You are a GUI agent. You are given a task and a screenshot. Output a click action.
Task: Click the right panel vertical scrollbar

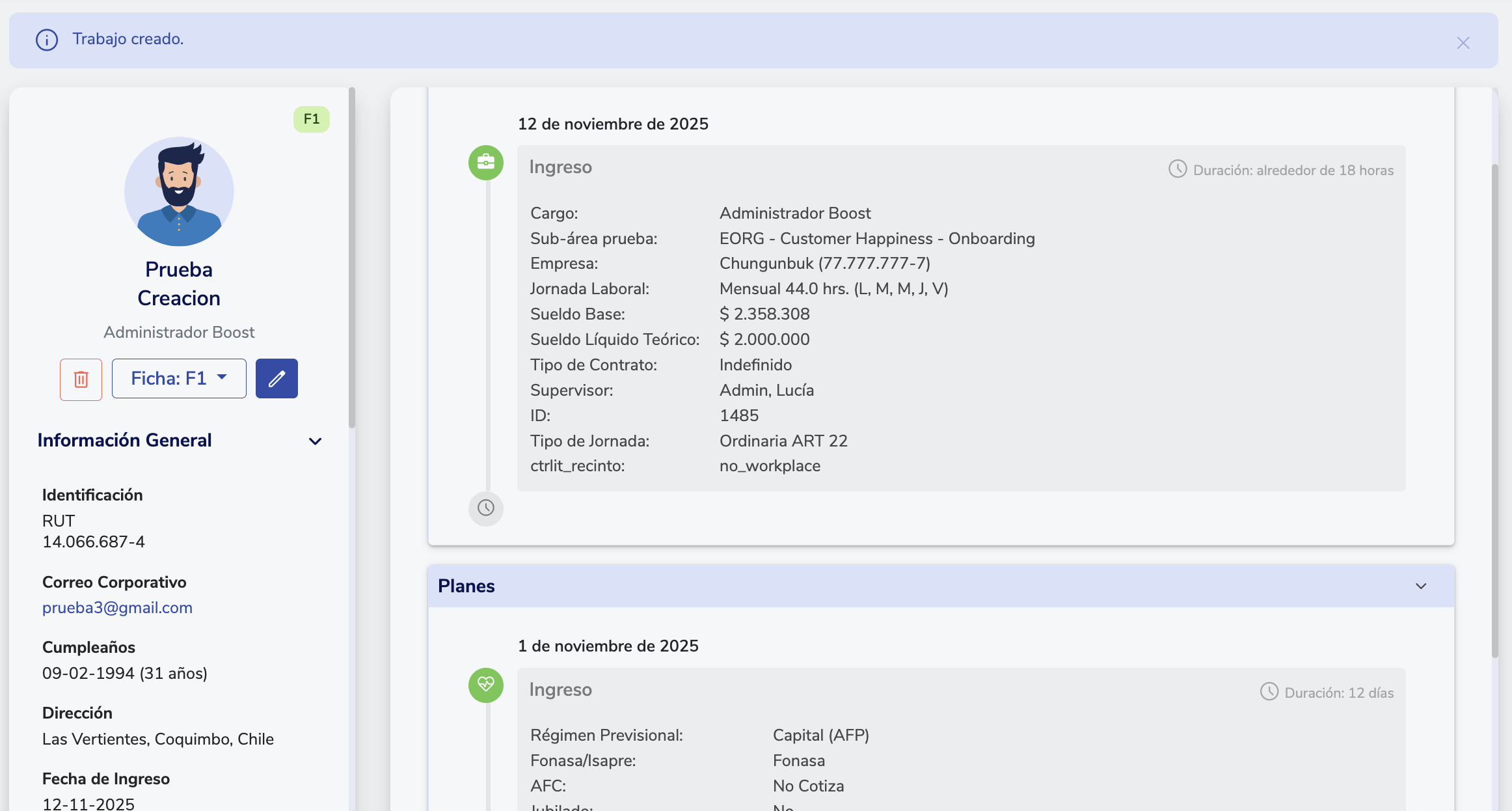[1494, 410]
